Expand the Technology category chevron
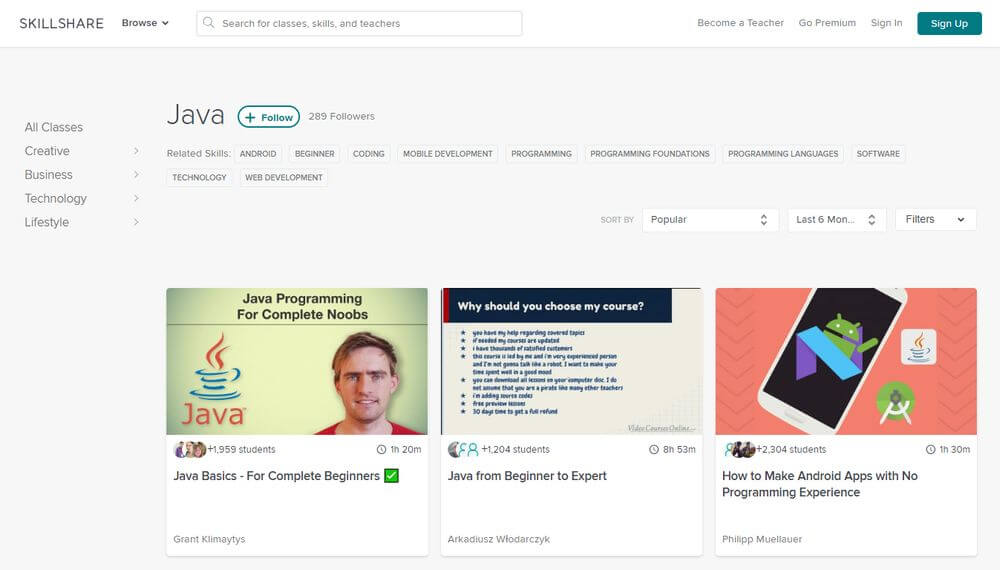The image size is (1000, 570). [136, 198]
